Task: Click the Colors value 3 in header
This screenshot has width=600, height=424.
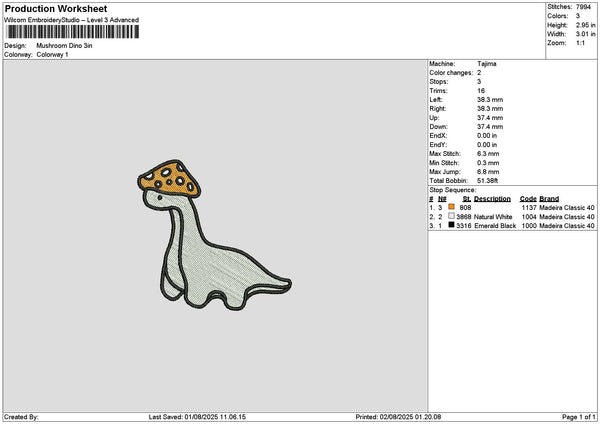Action: pos(578,16)
